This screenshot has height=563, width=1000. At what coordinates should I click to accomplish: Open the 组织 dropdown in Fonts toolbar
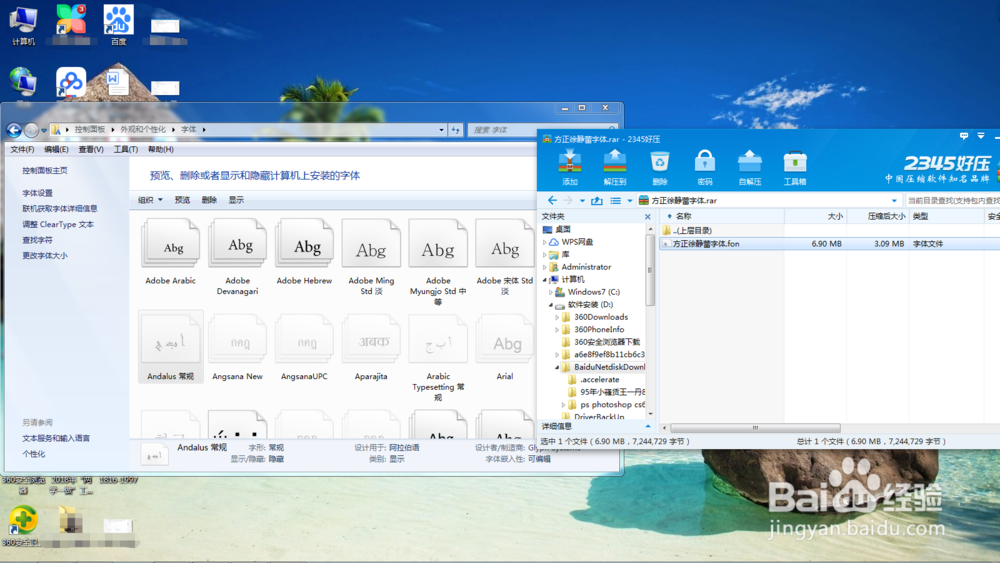coord(150,200)
